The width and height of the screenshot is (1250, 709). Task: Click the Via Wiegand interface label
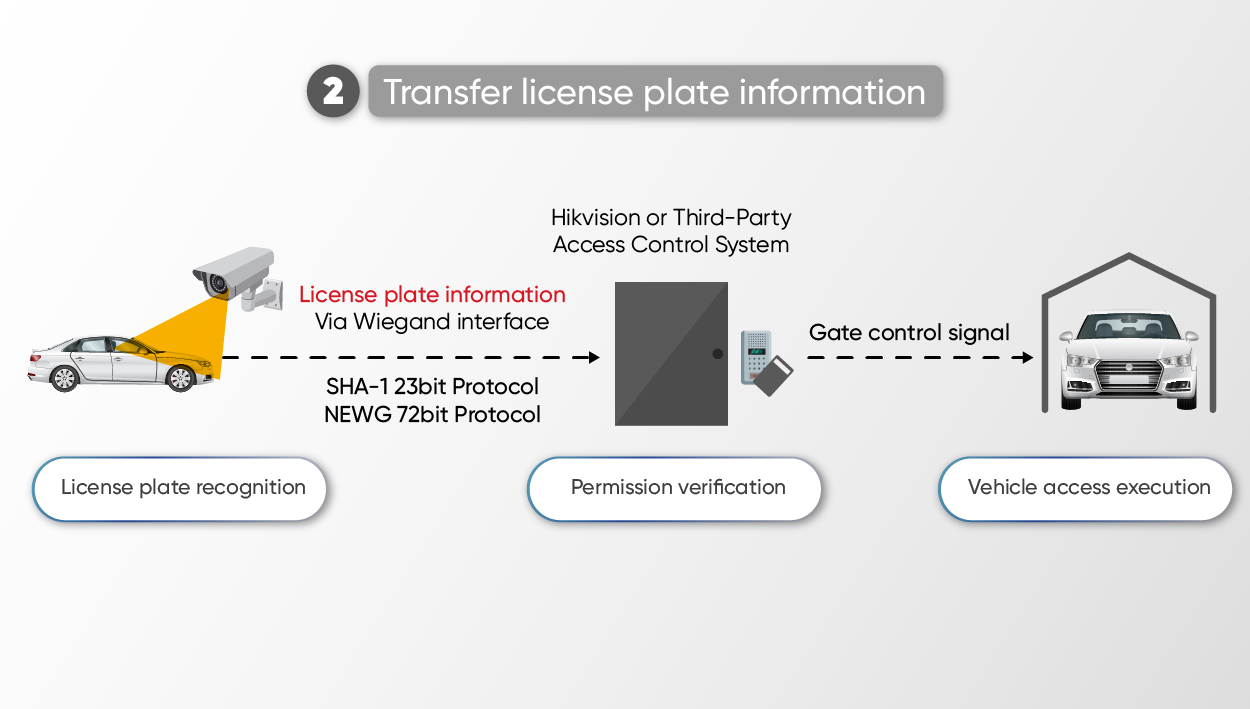pyautogui.click(x=432, y=322)
